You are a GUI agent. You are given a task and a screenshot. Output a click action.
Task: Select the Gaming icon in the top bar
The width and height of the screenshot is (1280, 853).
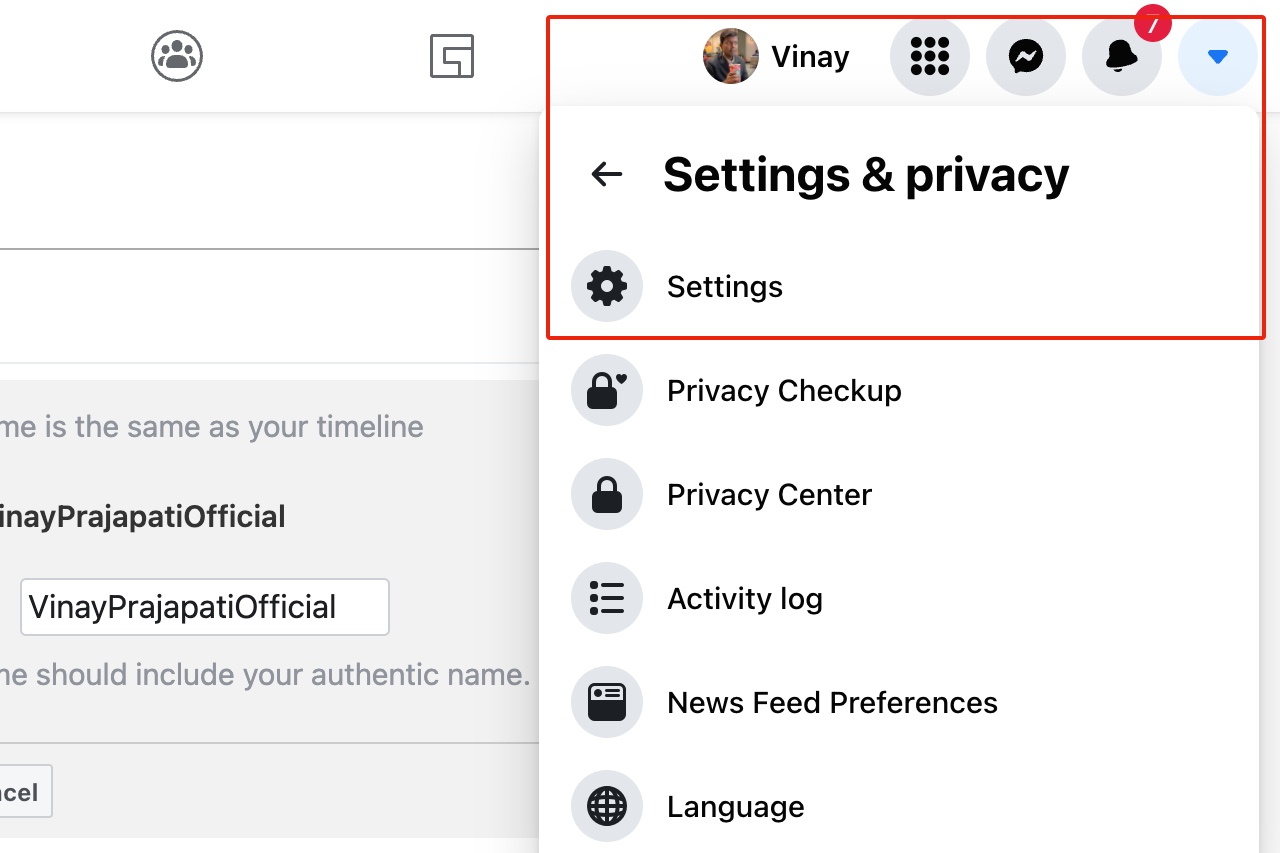(x=452, y=57)
